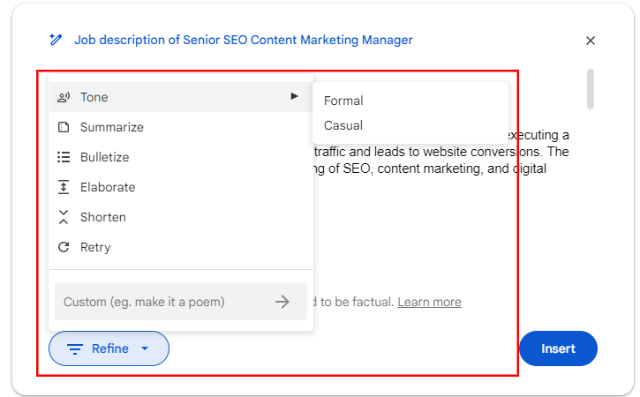
Task: Select Retry from the refine menu
Action: (x=180, y=247)
